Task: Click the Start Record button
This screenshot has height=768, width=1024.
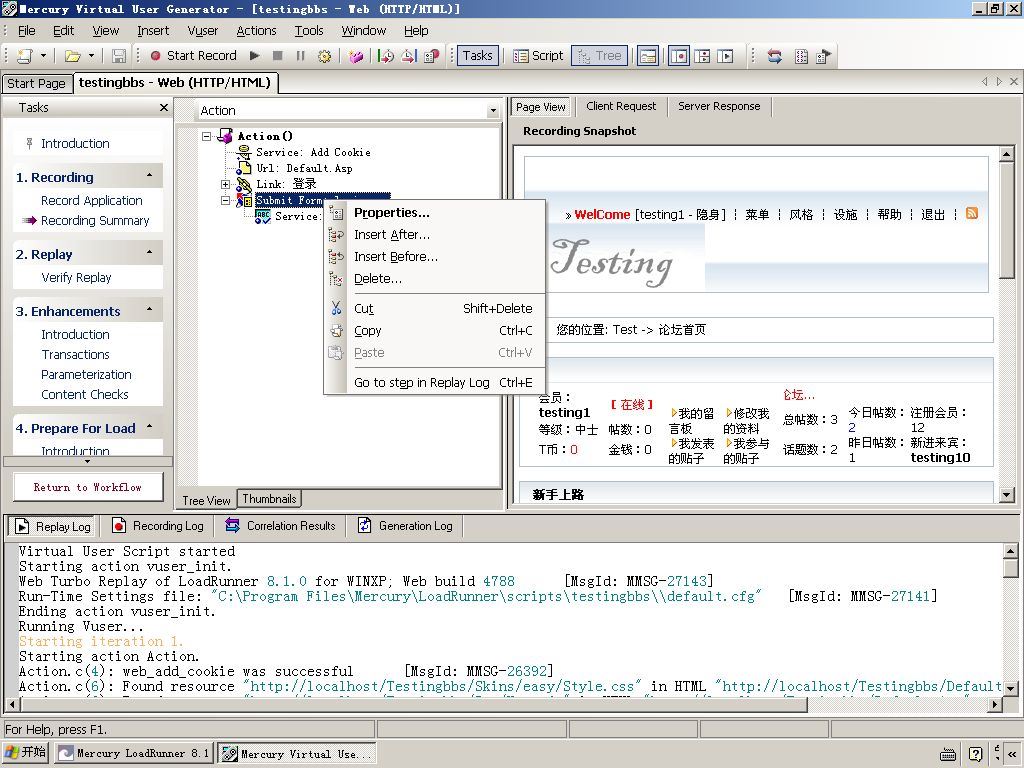Action: pos(193,56)
